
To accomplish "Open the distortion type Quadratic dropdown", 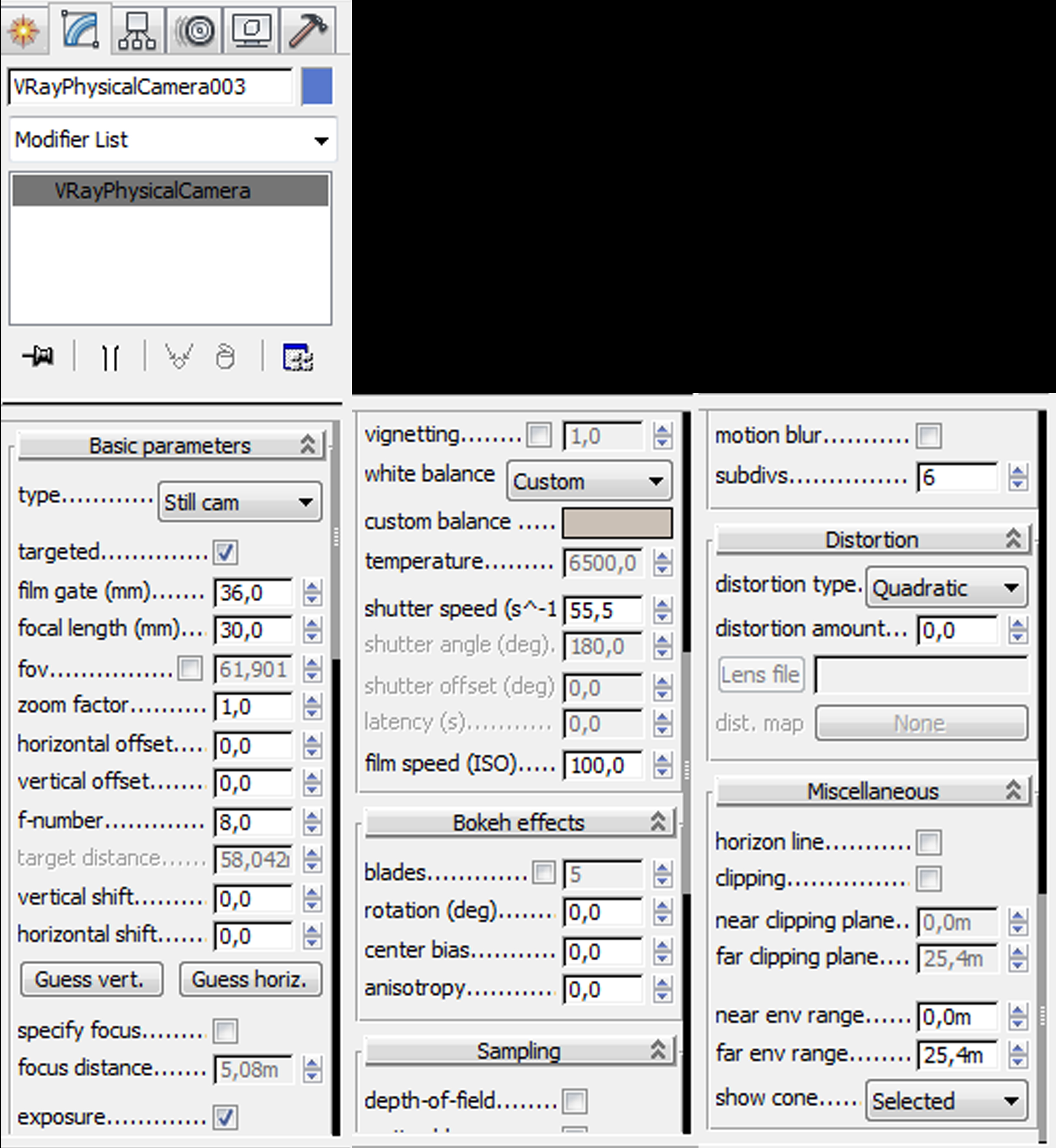I will (x=946, y=588).
